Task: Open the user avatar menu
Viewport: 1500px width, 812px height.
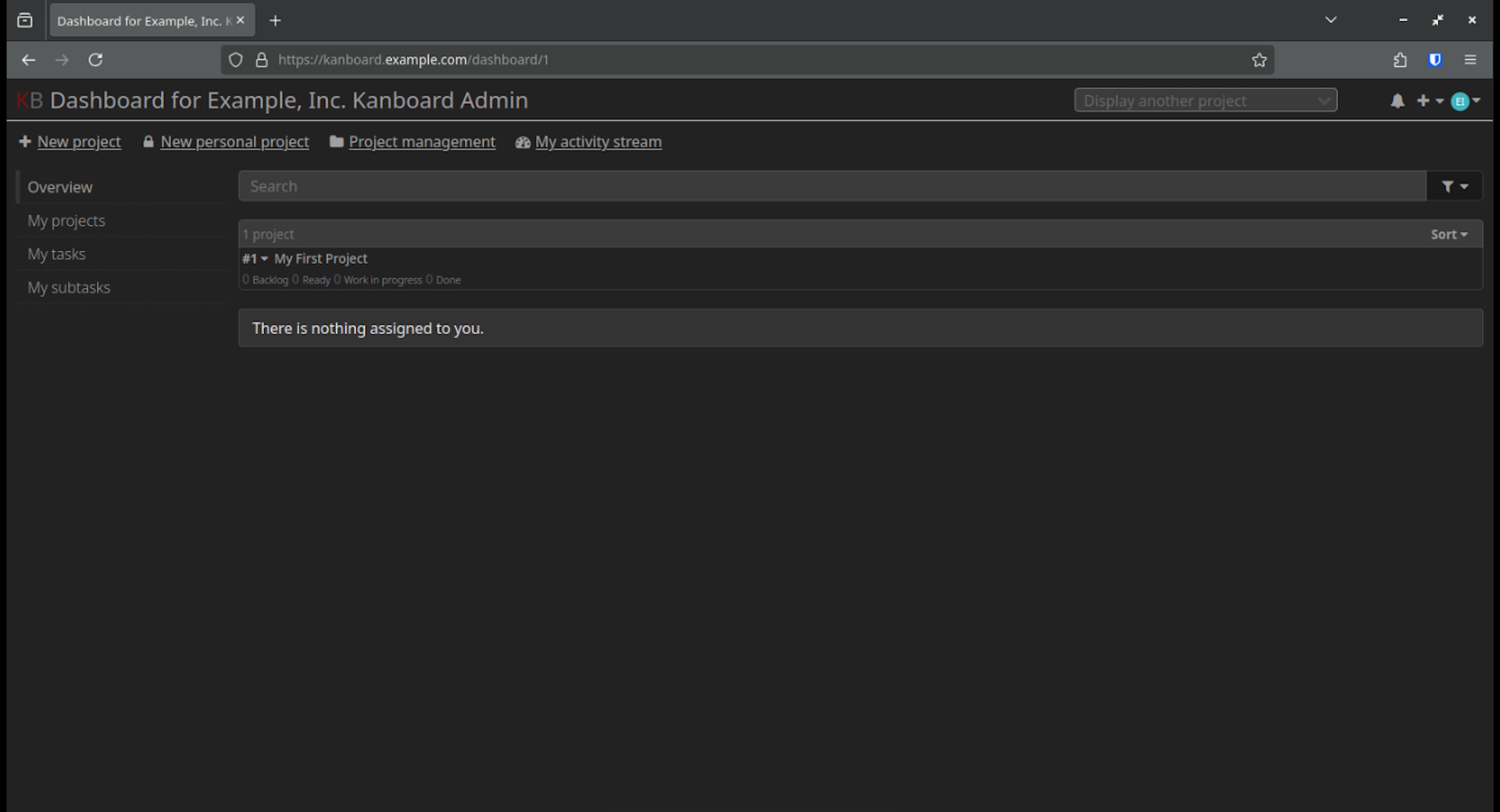Action: [1464, 101]
